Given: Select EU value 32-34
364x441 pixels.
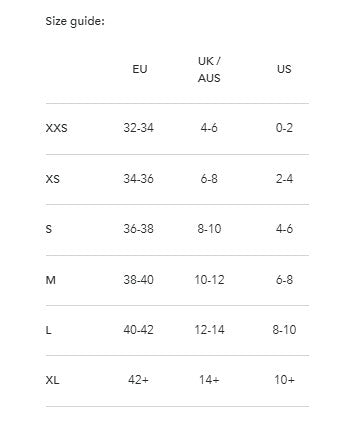Looking at the screenshot, I should (138, 128).
